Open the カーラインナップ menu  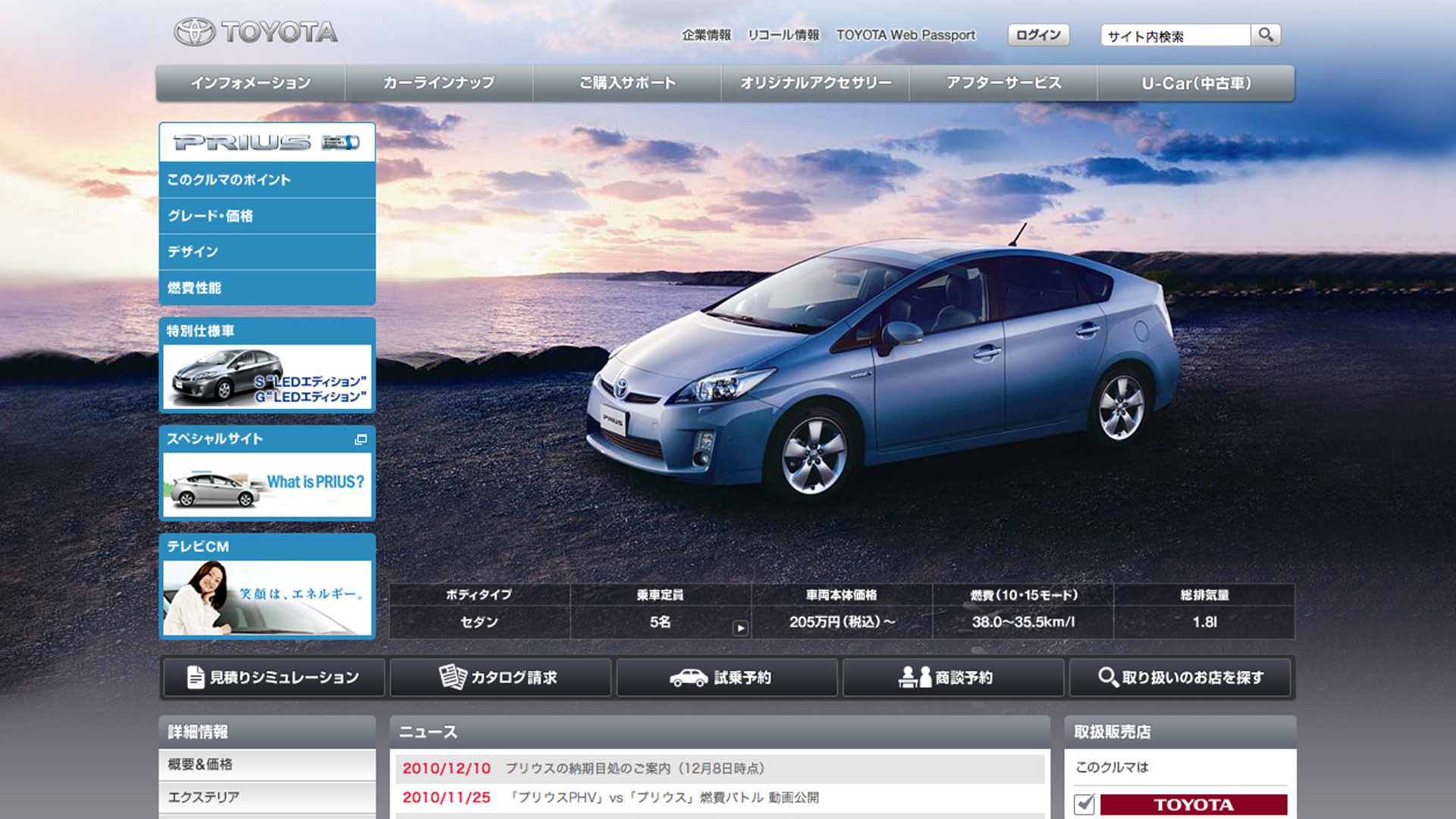(439, 83)
